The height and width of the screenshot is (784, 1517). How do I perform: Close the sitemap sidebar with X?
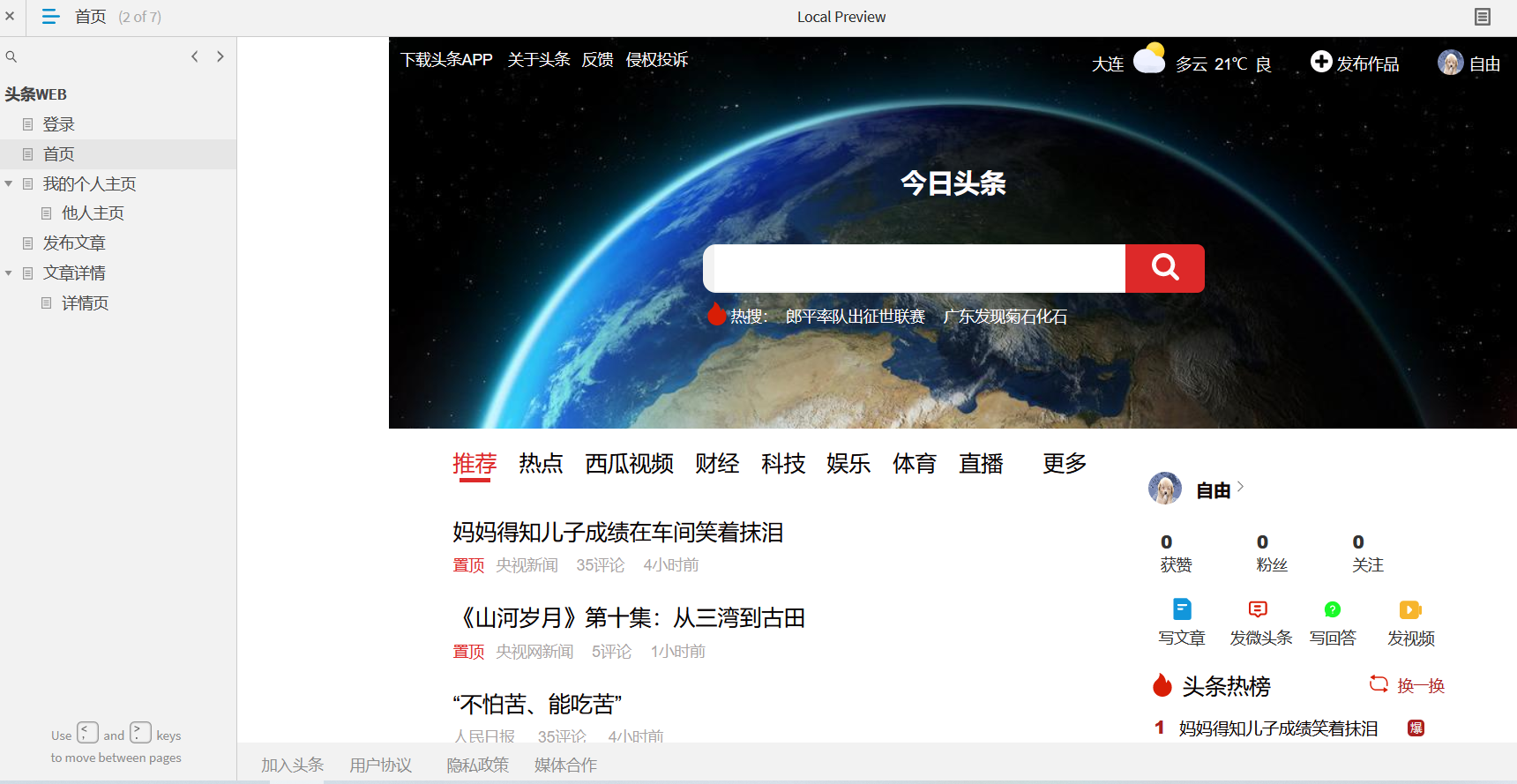[x=10, y=16]
